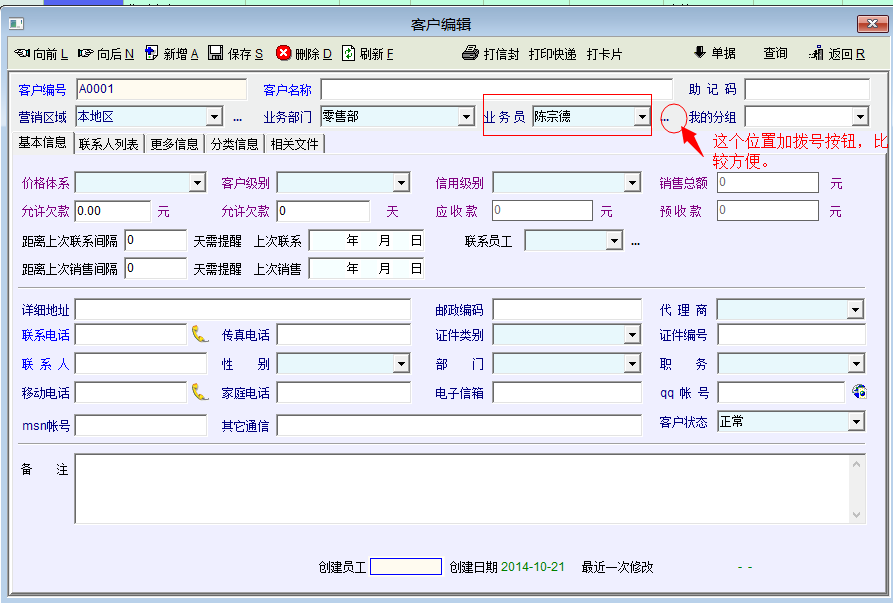Click the 备注 scrollbar down arrow
The image size is (893, 603).
[x=856, y=515]
